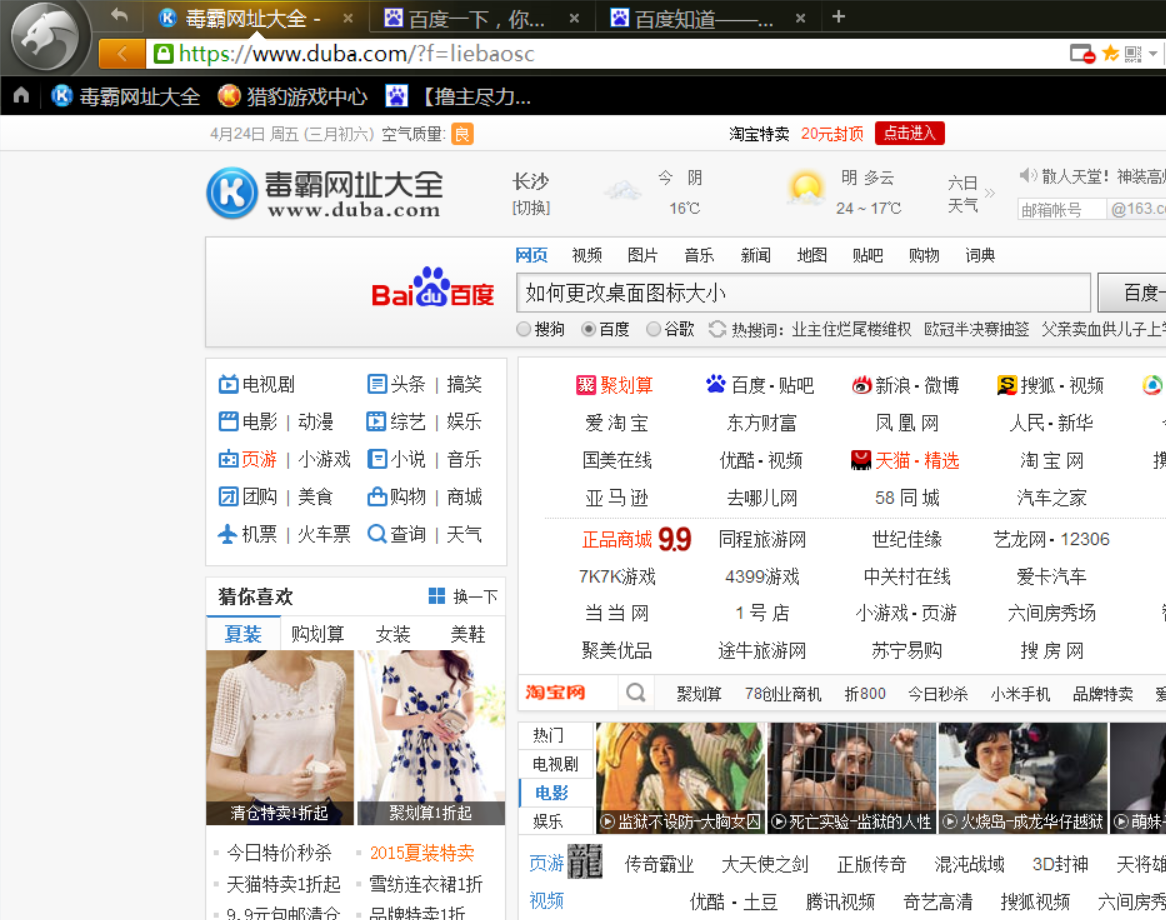1166x920 pixels.
Task: Open 猎豹游戏中心 bookmark
Action: pyautogui.click(x=292, y=96)
